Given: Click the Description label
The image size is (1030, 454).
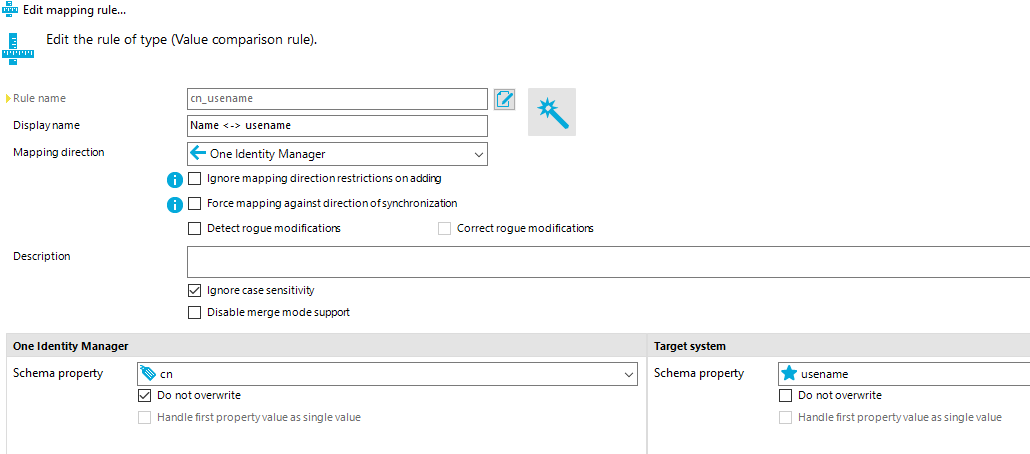Looking at the screenshot, I should tap(41, 256).
